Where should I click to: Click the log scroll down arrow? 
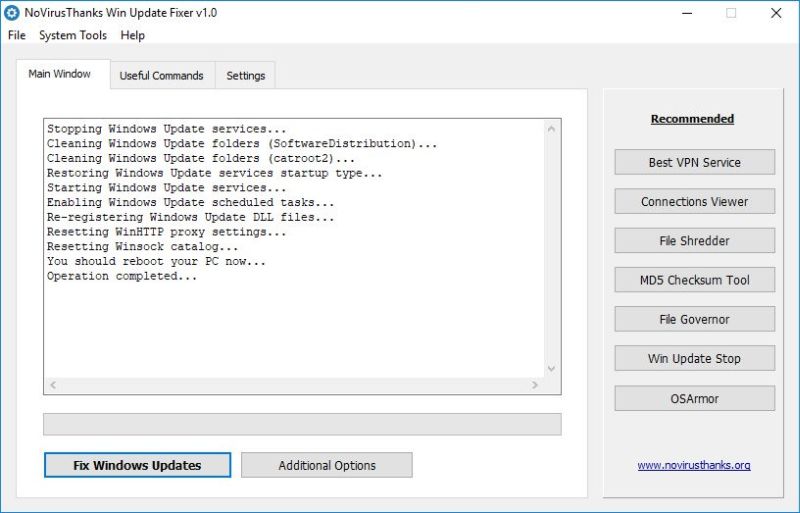point(551,369)
